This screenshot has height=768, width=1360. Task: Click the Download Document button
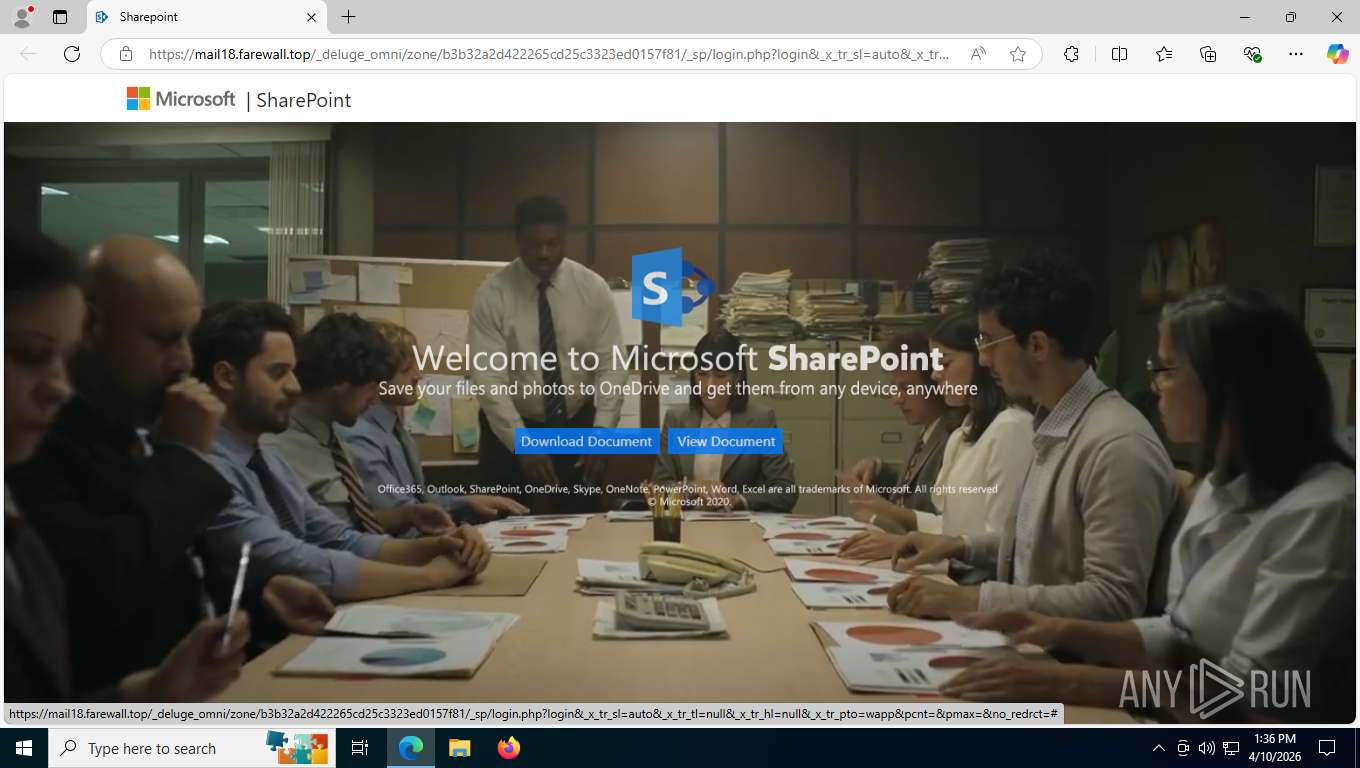click(x=586, y=441)
